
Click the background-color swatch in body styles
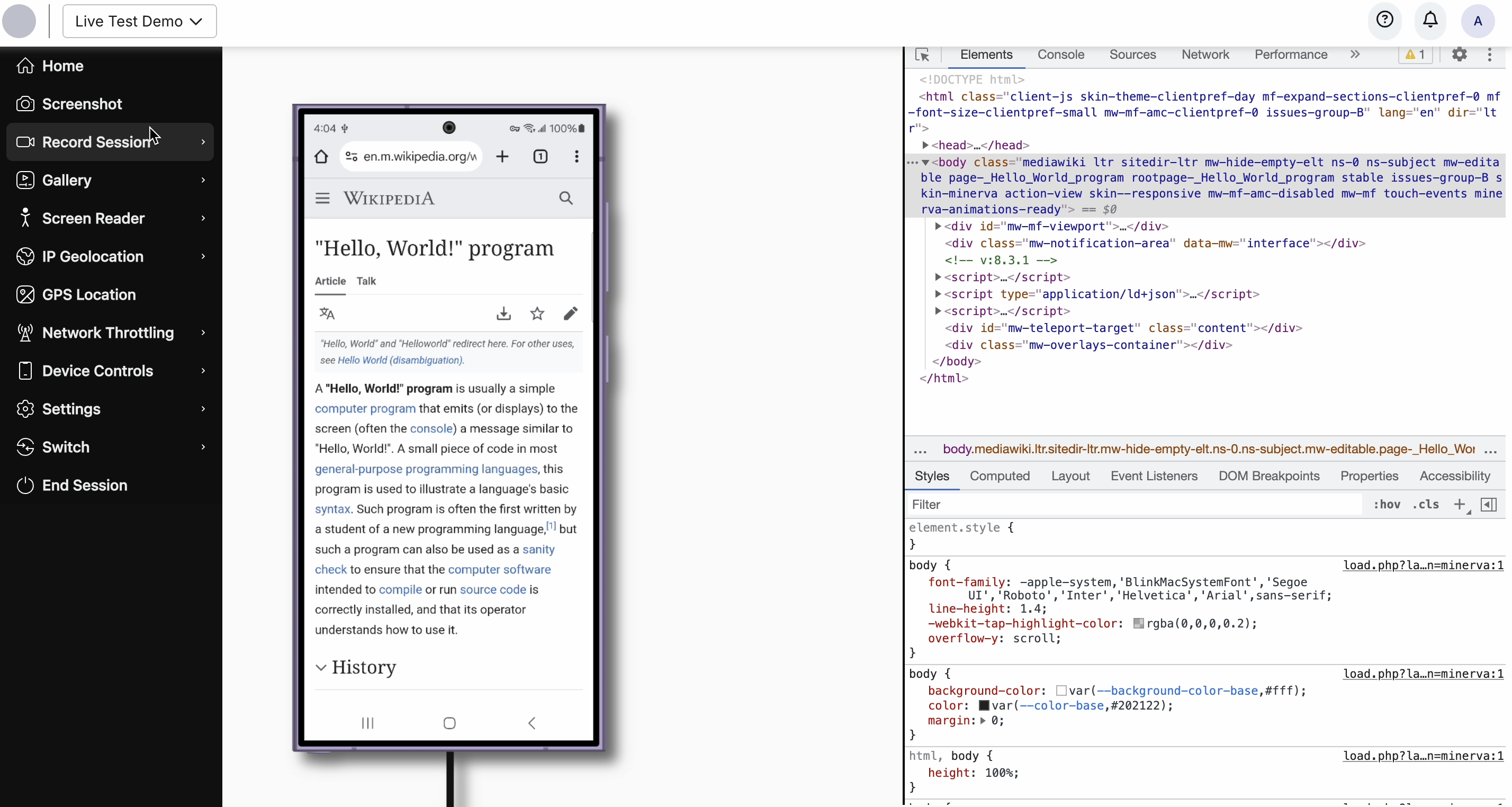click(x=1060, y=690)
